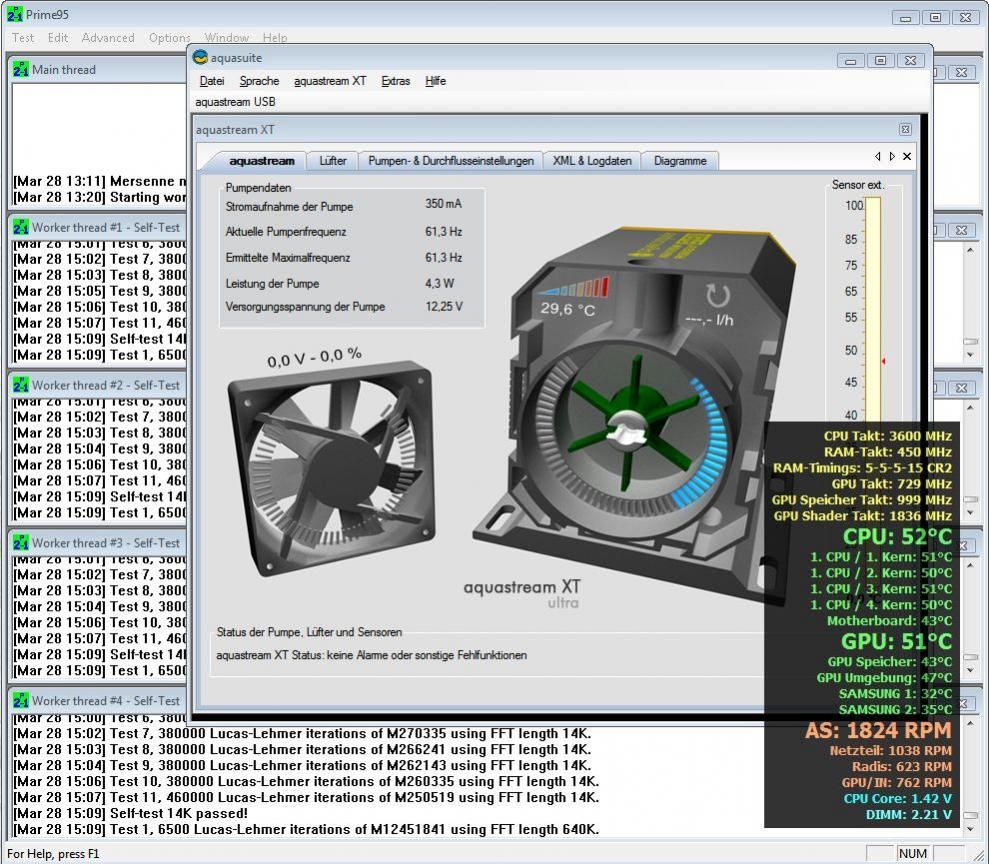
Task: Click the Worker thread #2 - Self-Test title
Action: click(105, 385)
